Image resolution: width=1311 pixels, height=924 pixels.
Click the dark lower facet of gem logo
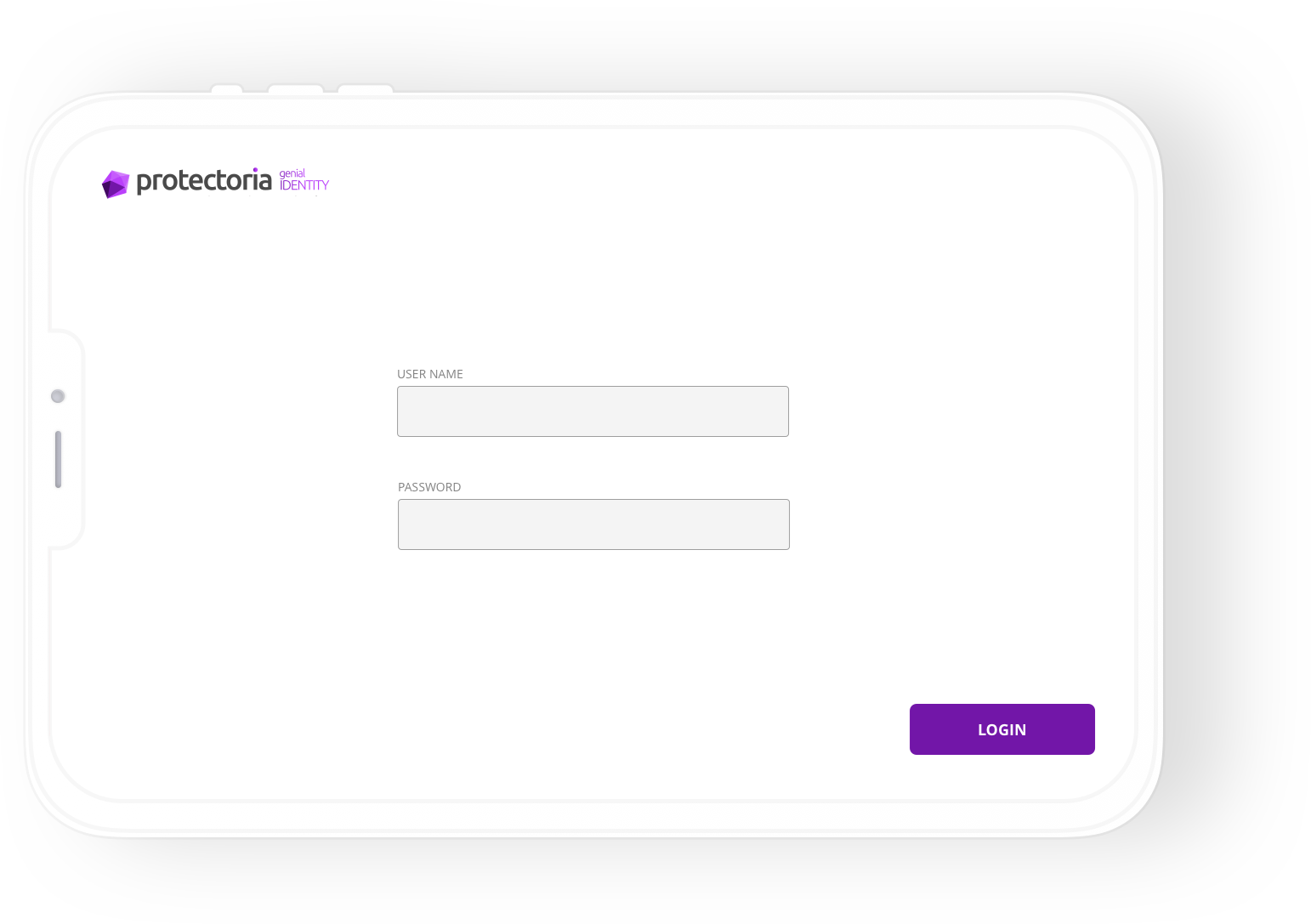(x=112, y=190)
